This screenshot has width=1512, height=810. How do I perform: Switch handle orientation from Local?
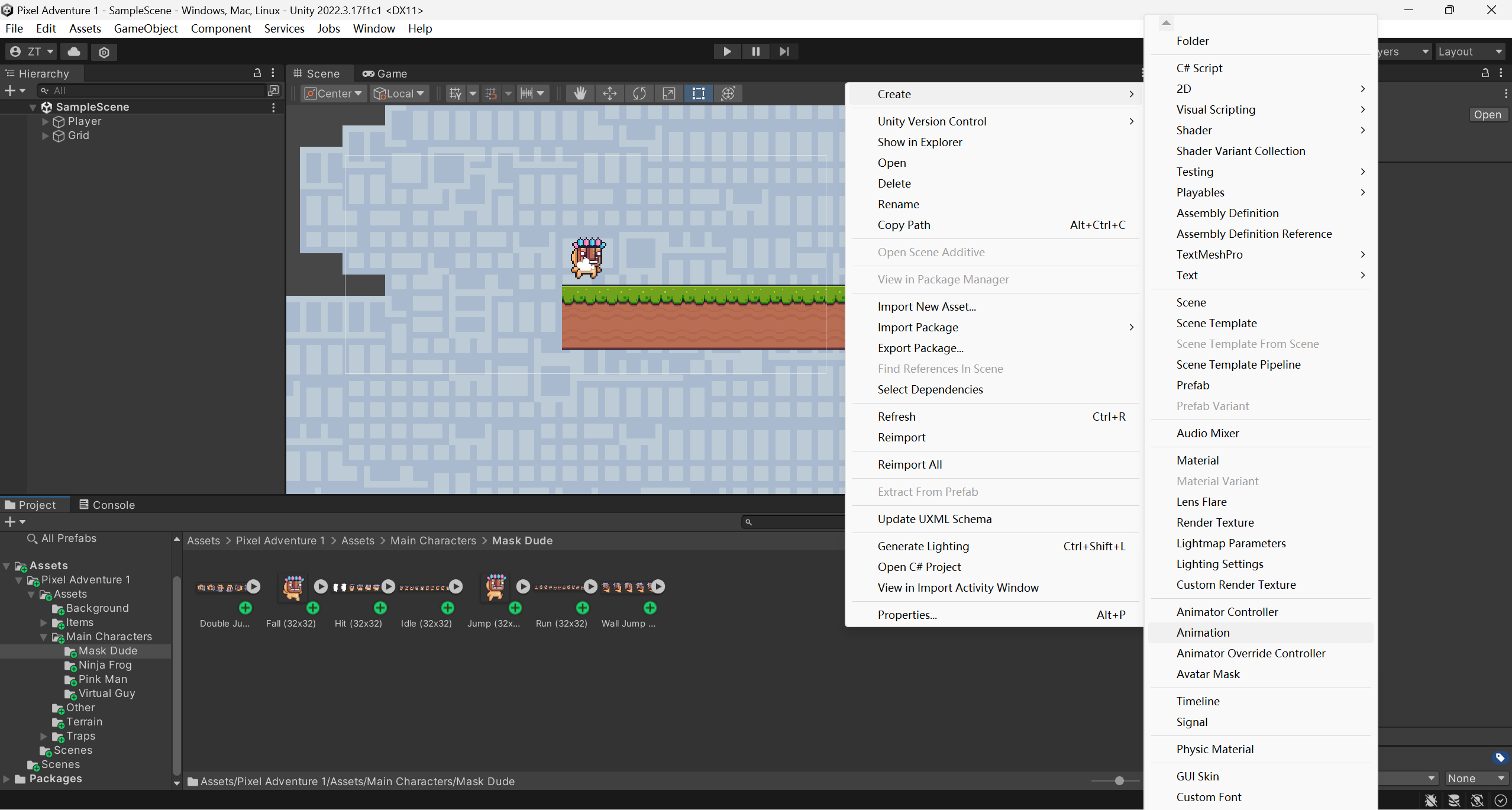[x=399, y=93]
